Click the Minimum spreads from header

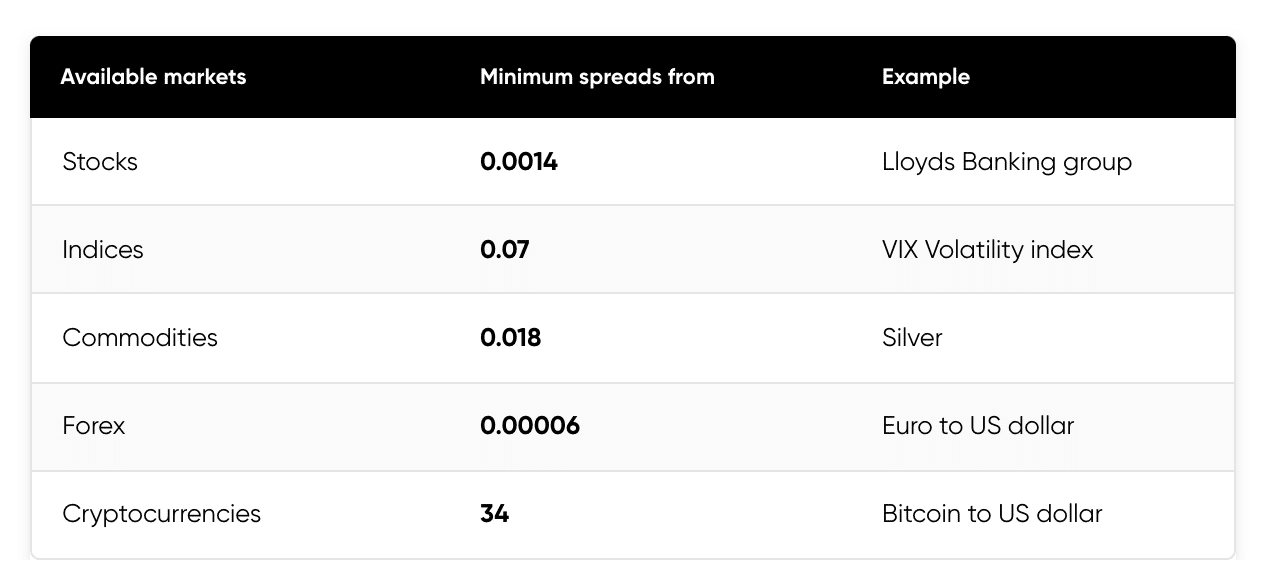coord(597,77)
